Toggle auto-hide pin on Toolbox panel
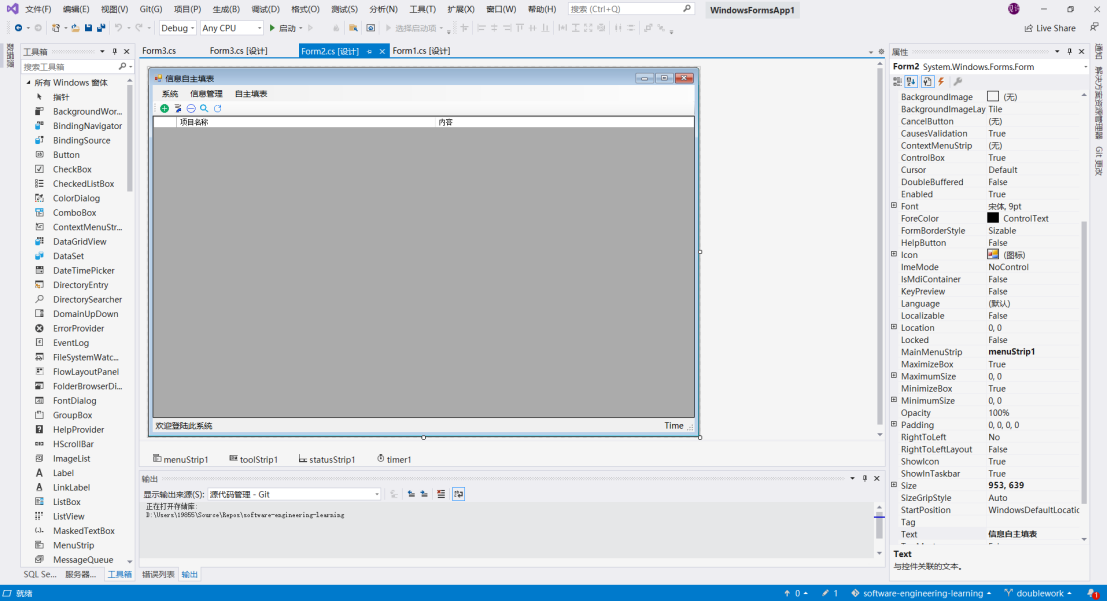The height and width of the screenshot is (602, 1108). tap(114, 52)
